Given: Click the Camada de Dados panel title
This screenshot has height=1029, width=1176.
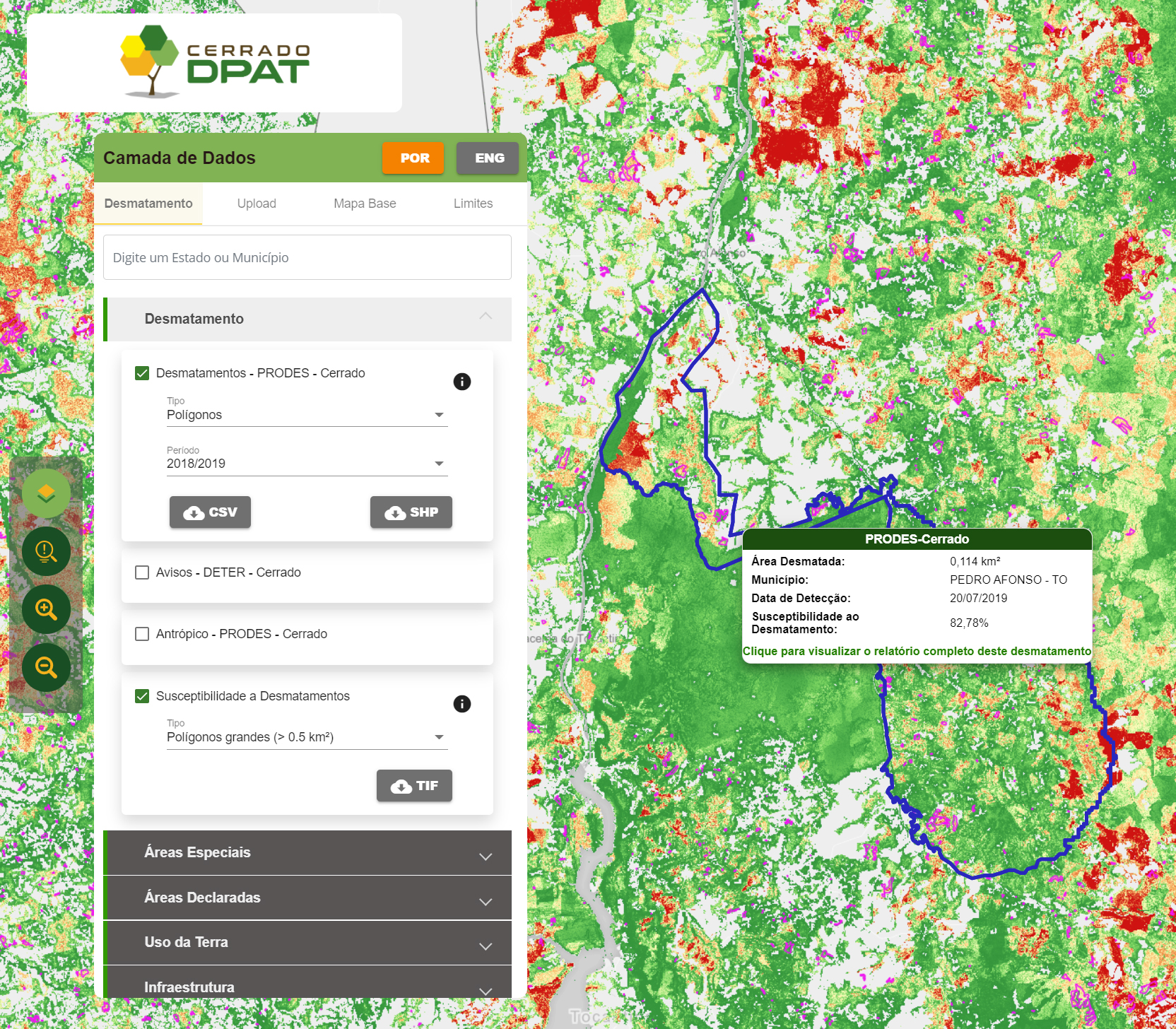Looking at the screenshot, I should [180, 158].
